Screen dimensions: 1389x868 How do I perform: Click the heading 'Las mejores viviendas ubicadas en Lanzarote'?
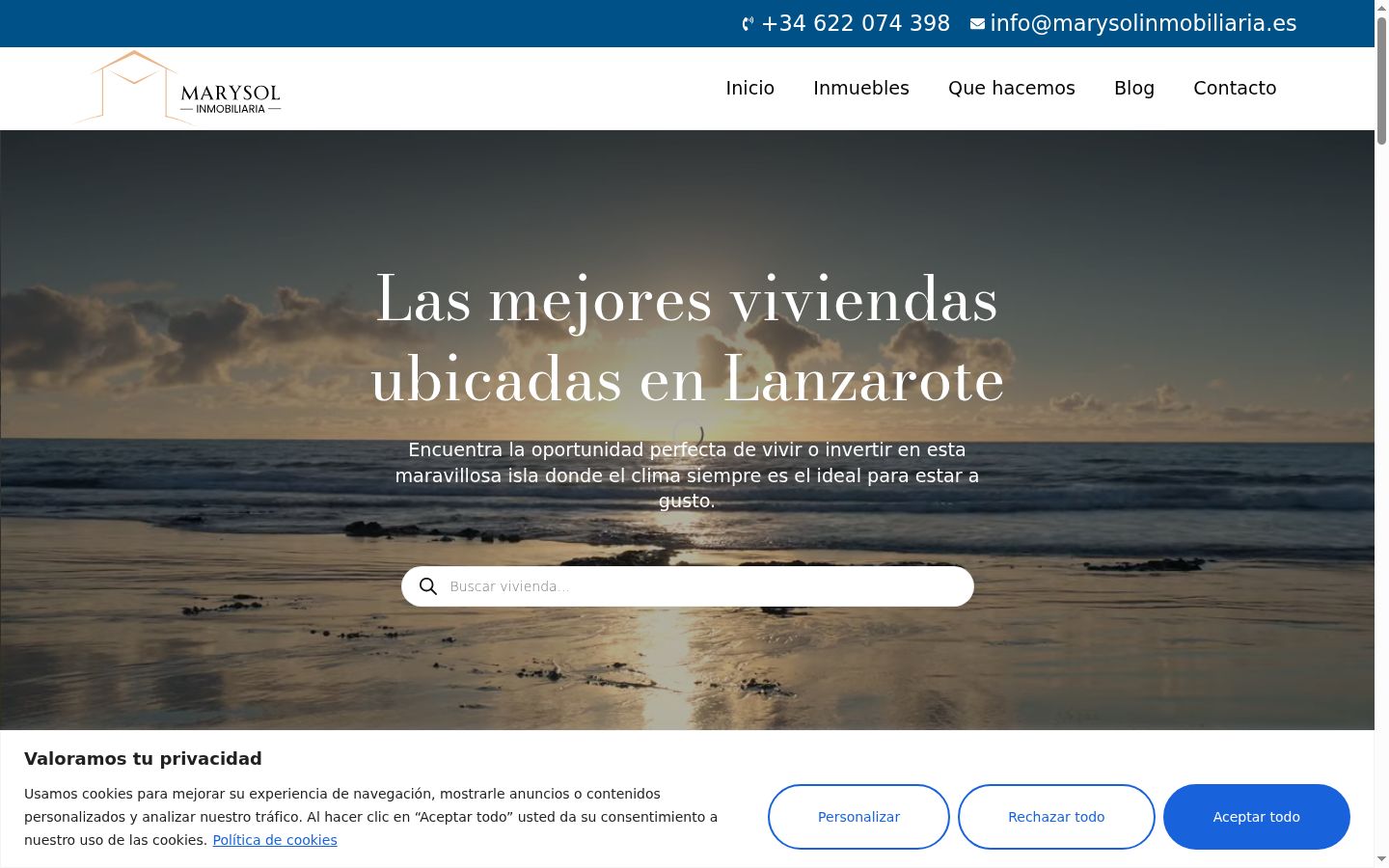(x=687, y=339)
